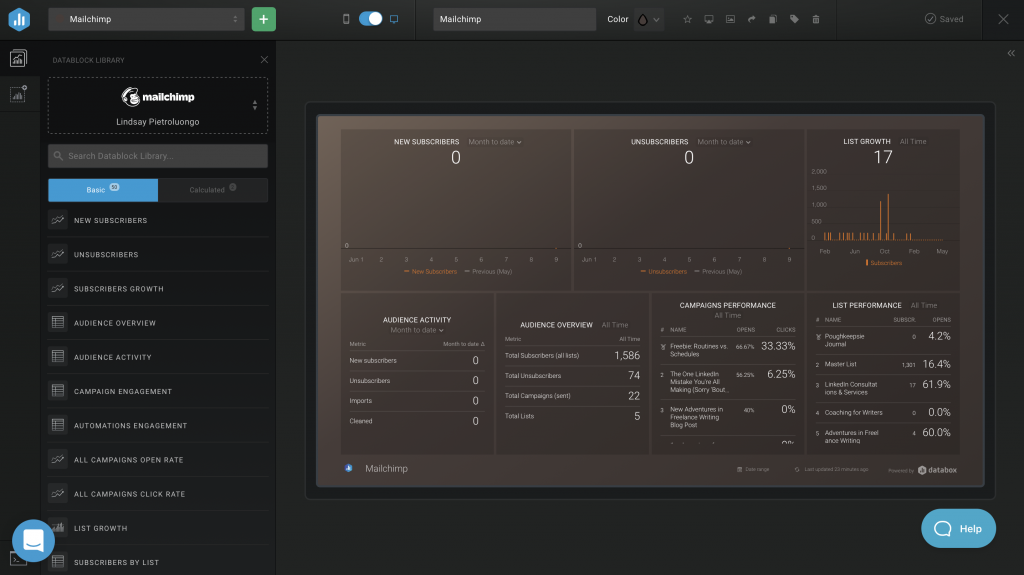
Task: Select the desktop monitor view icon
Action: (x=394, y=19)
